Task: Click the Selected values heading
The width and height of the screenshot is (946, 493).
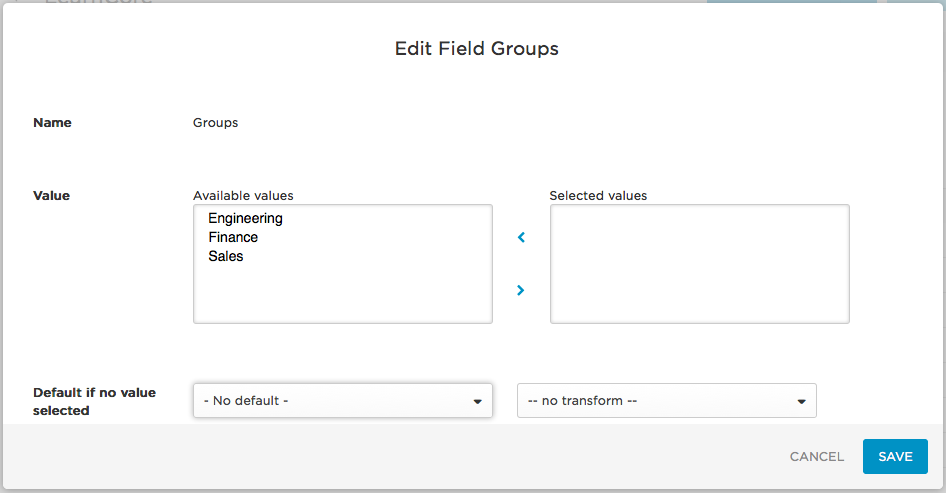Action: [598, 196]
